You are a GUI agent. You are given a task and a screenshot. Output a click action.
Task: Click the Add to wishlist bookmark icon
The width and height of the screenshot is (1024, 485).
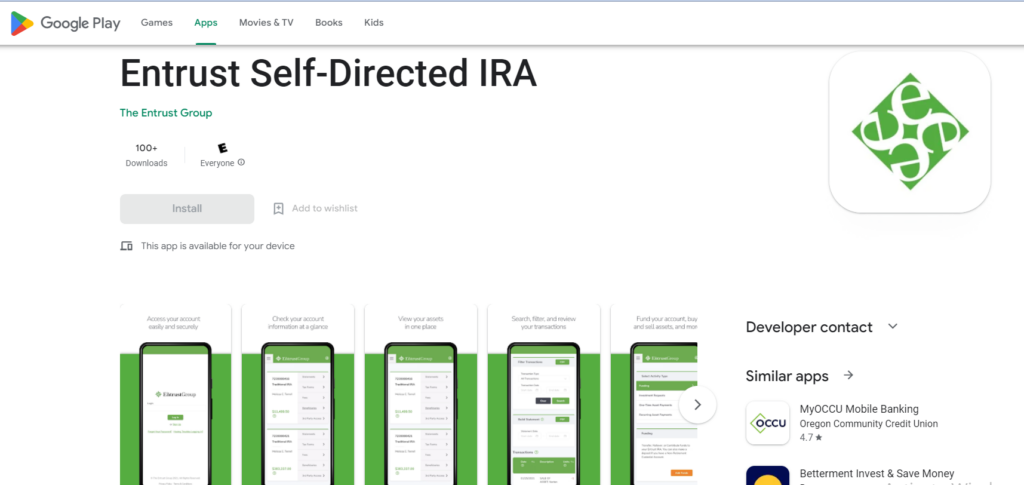click(278, 209)
